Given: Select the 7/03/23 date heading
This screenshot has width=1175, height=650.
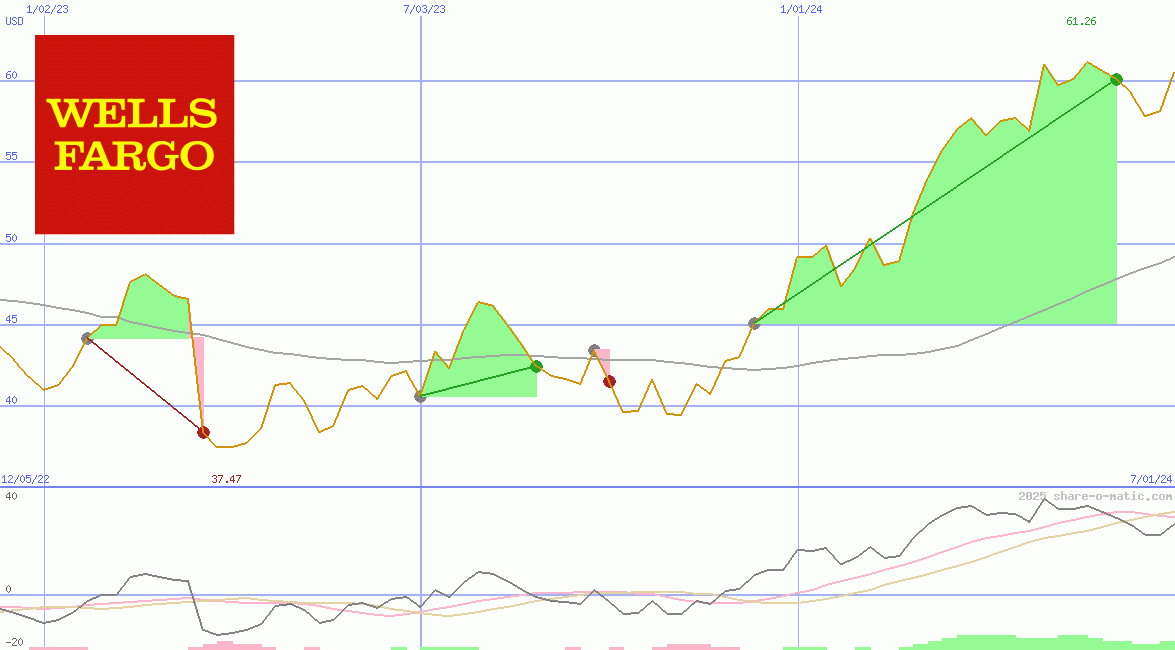Looking at the screenshot, I should pos(424,10).
